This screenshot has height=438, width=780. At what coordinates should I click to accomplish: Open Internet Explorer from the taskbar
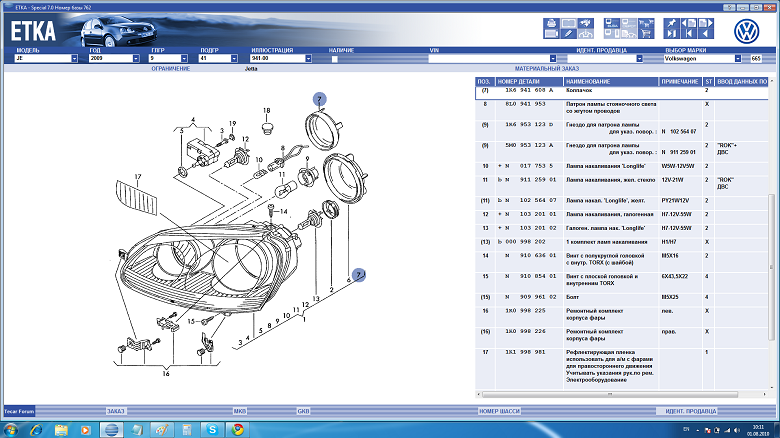point(36,430)
